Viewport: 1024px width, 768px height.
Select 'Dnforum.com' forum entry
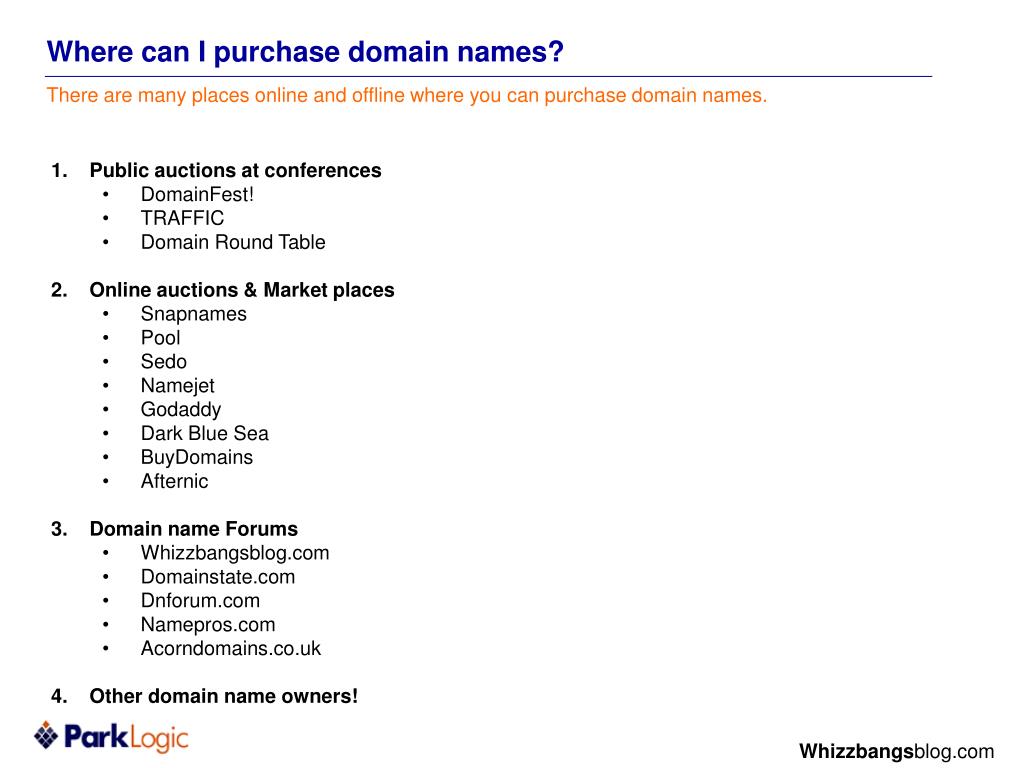coord(200,601)
